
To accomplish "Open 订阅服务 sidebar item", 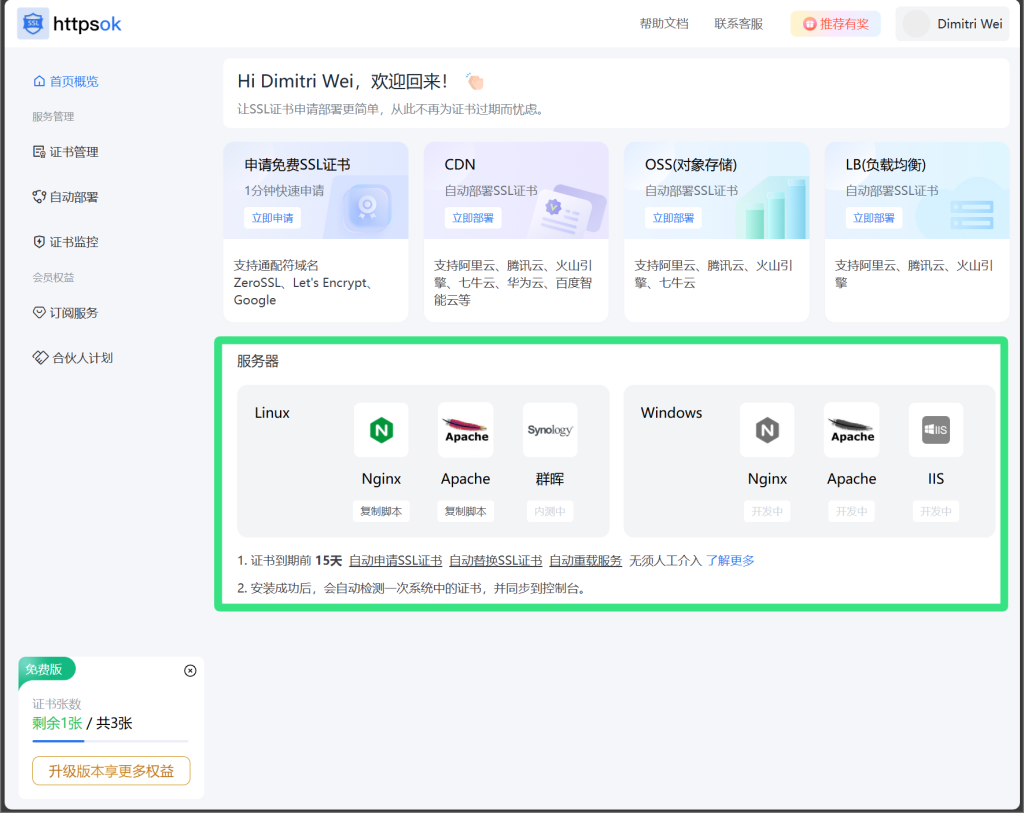I will (x=65, y=313).
